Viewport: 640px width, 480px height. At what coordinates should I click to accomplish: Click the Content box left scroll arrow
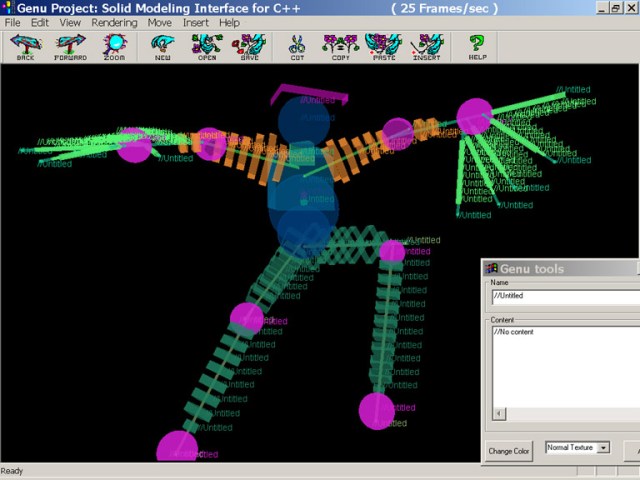click(499, 413)
